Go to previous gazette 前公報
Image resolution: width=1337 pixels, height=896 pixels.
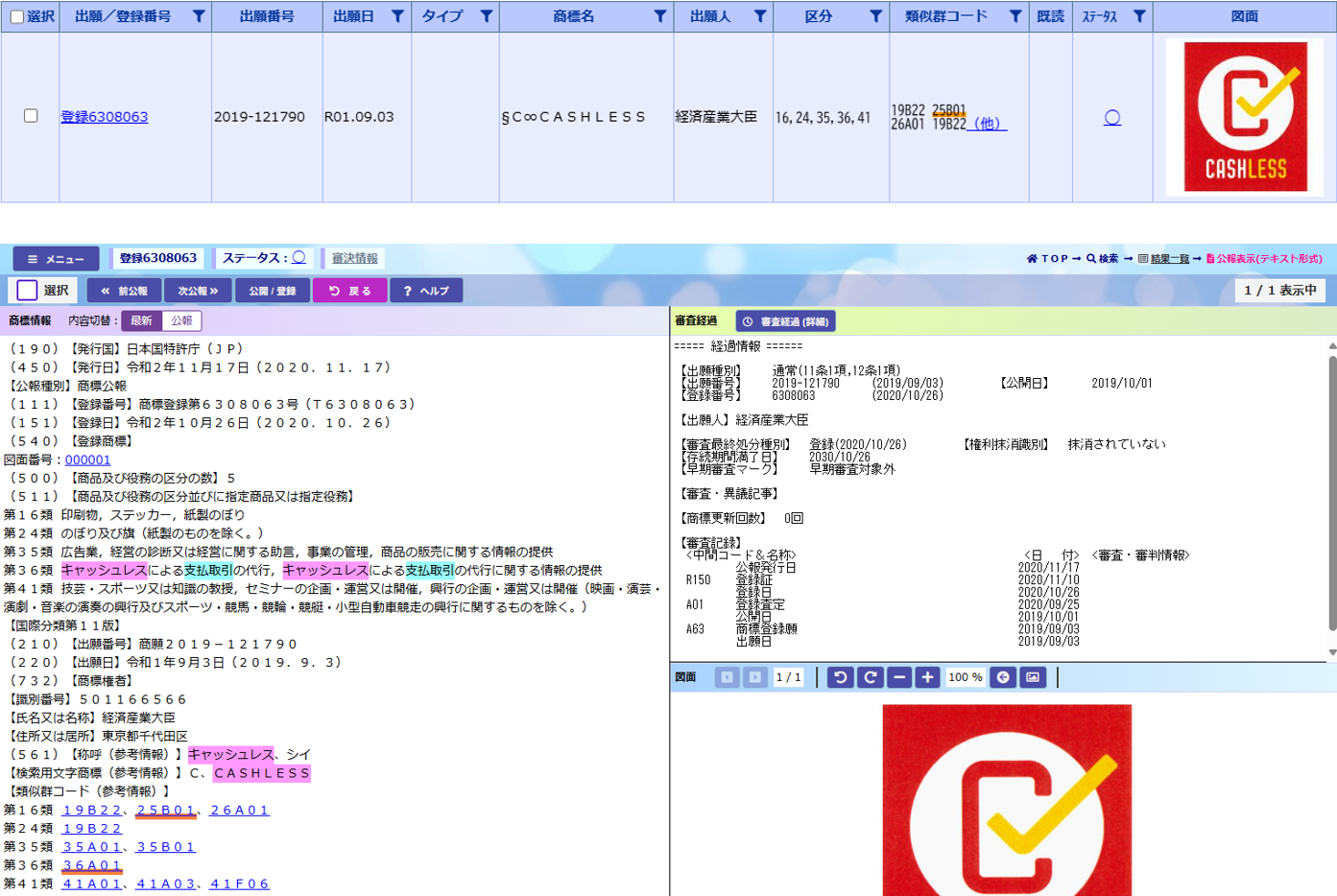125,290
